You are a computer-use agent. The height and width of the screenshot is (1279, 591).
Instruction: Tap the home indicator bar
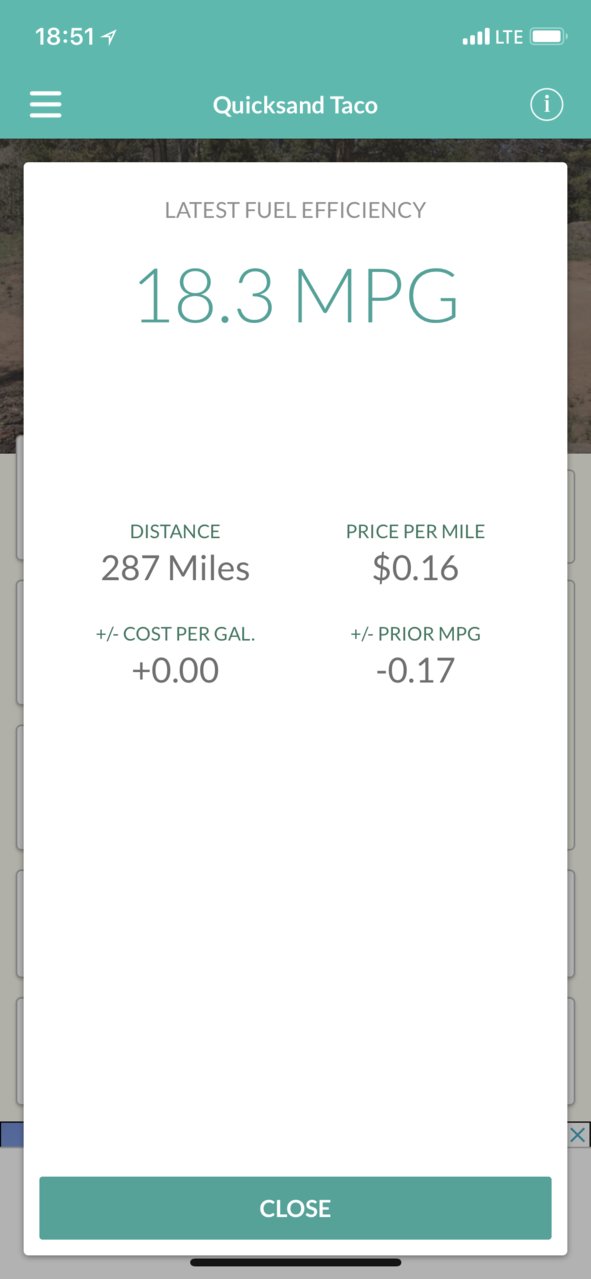(295, 1263)
